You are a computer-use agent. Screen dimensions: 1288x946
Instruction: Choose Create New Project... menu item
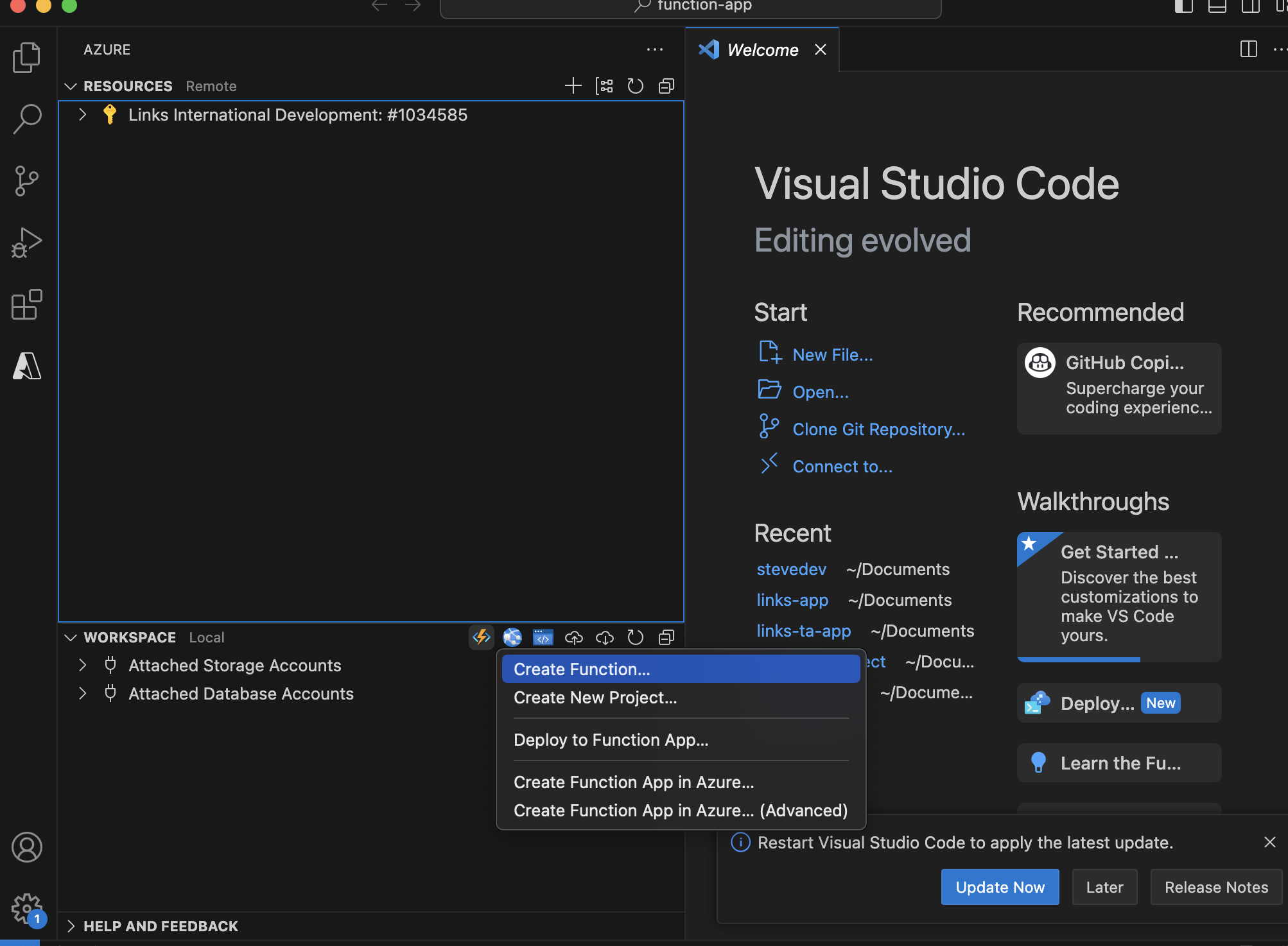pos(681,698)
